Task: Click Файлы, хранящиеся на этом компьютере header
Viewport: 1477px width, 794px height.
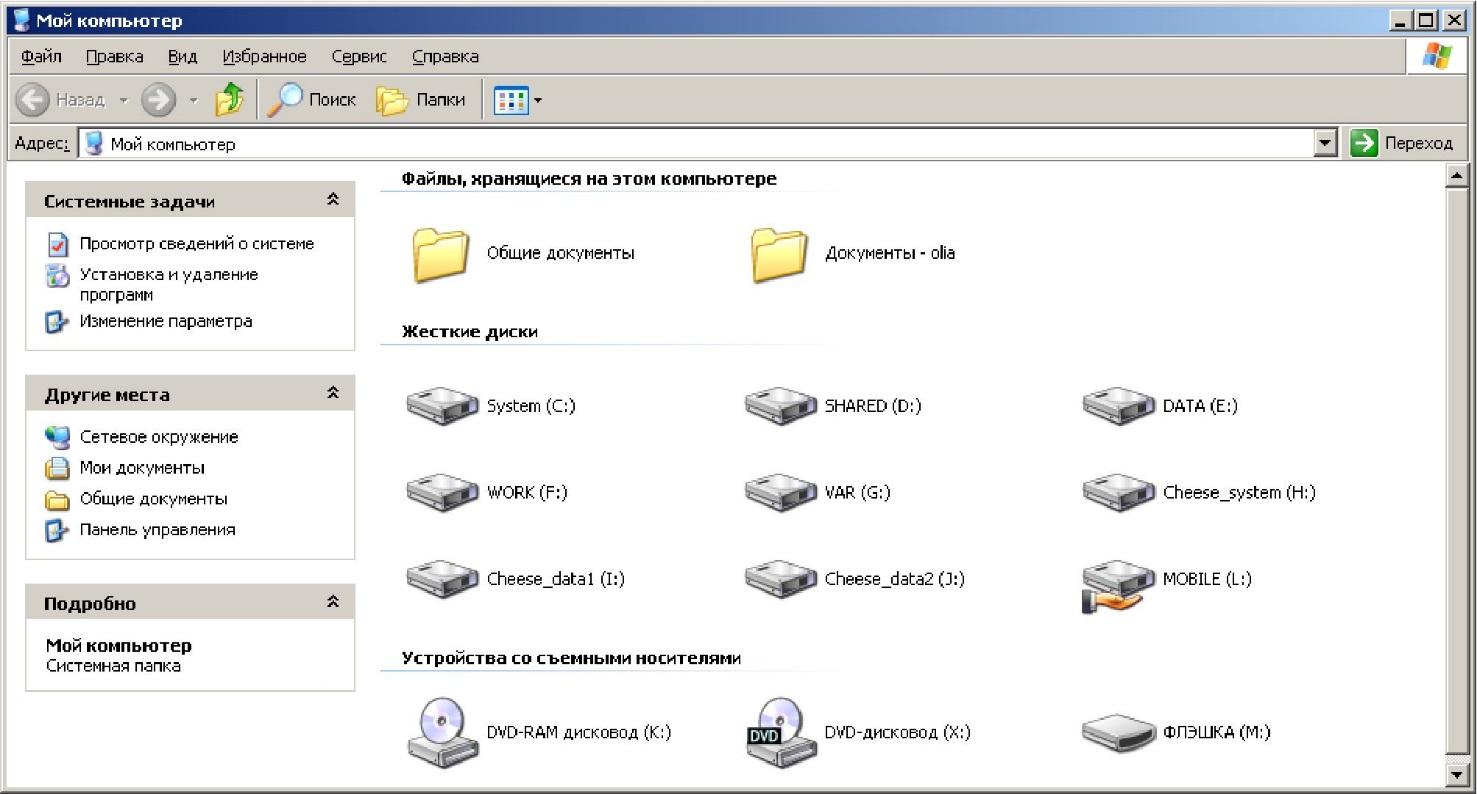Action: click(588, 179)
